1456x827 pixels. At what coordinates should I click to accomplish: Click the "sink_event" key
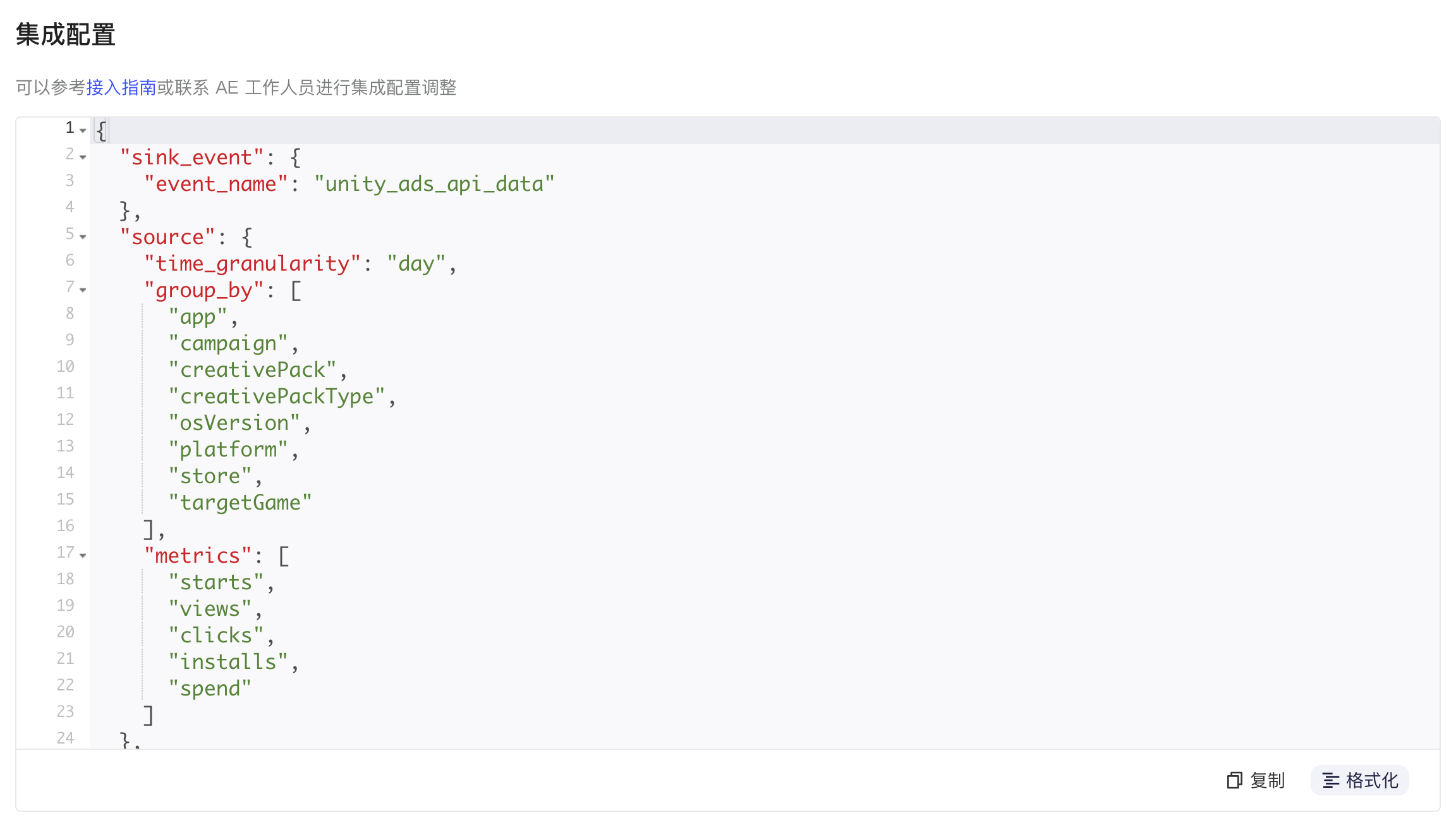coord(191,157)
